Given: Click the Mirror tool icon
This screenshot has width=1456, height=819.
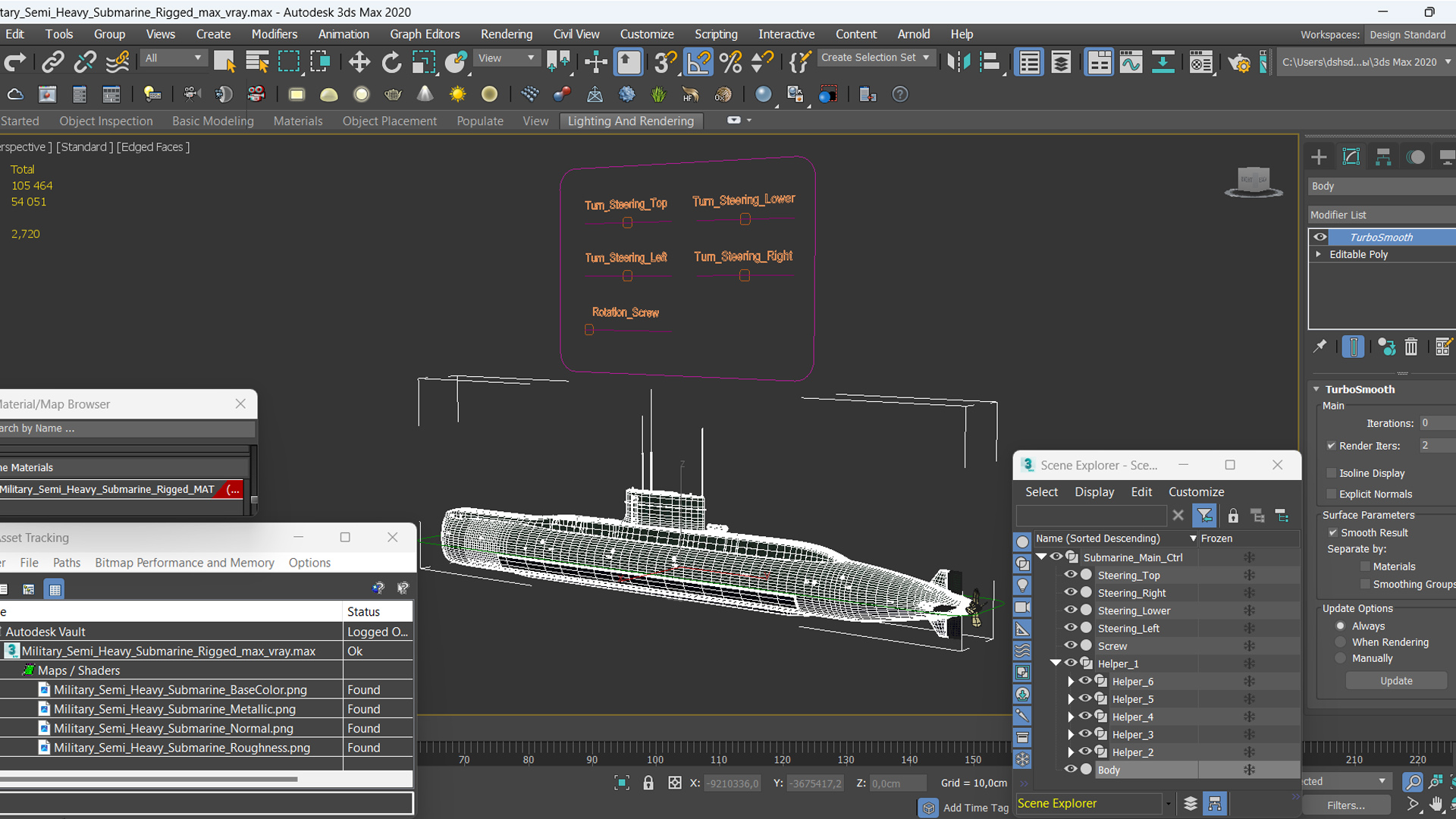Looking at the screenshot, I should click(958, 62).
